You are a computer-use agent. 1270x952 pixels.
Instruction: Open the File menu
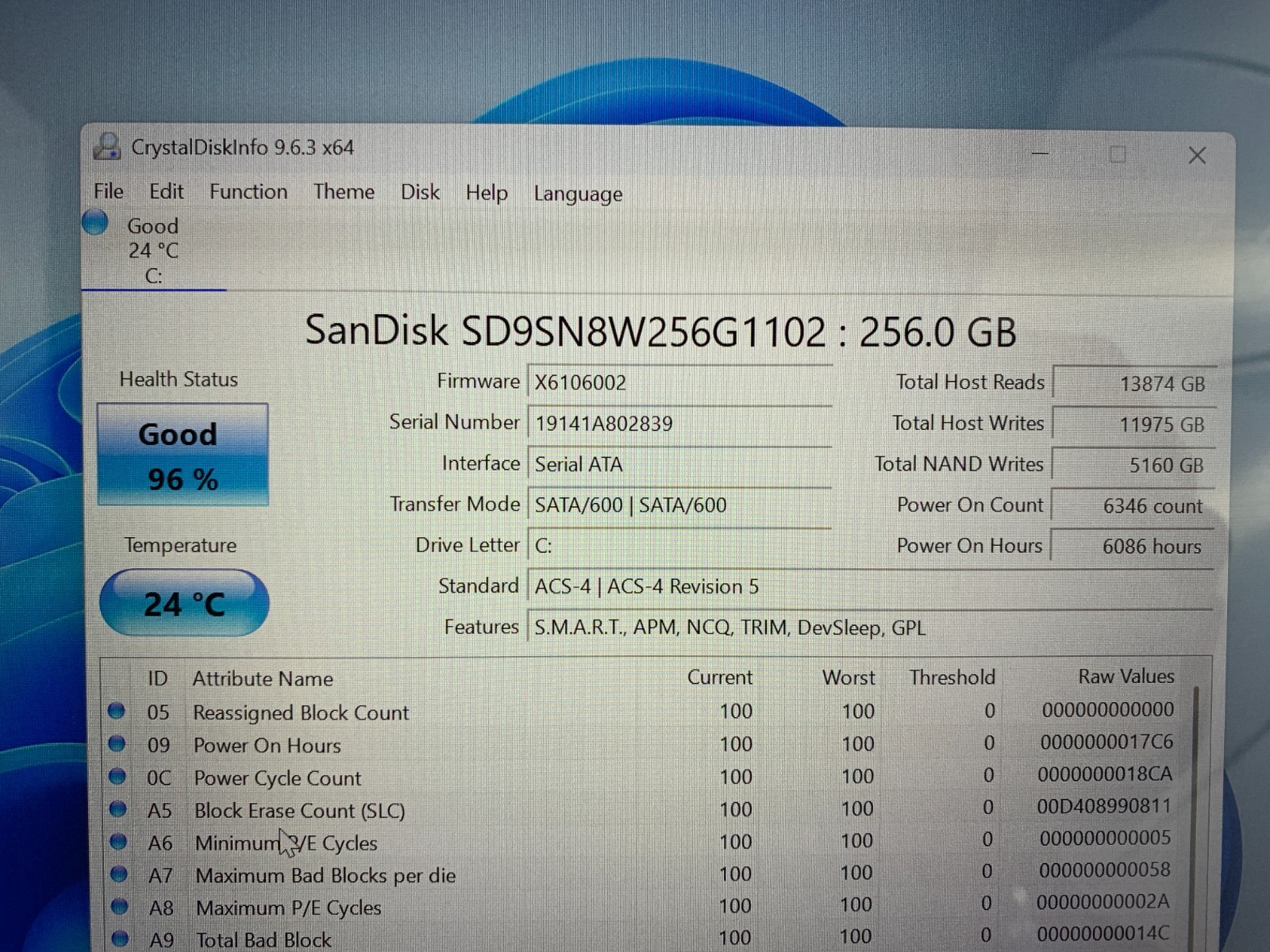click(x=108, y=191)
